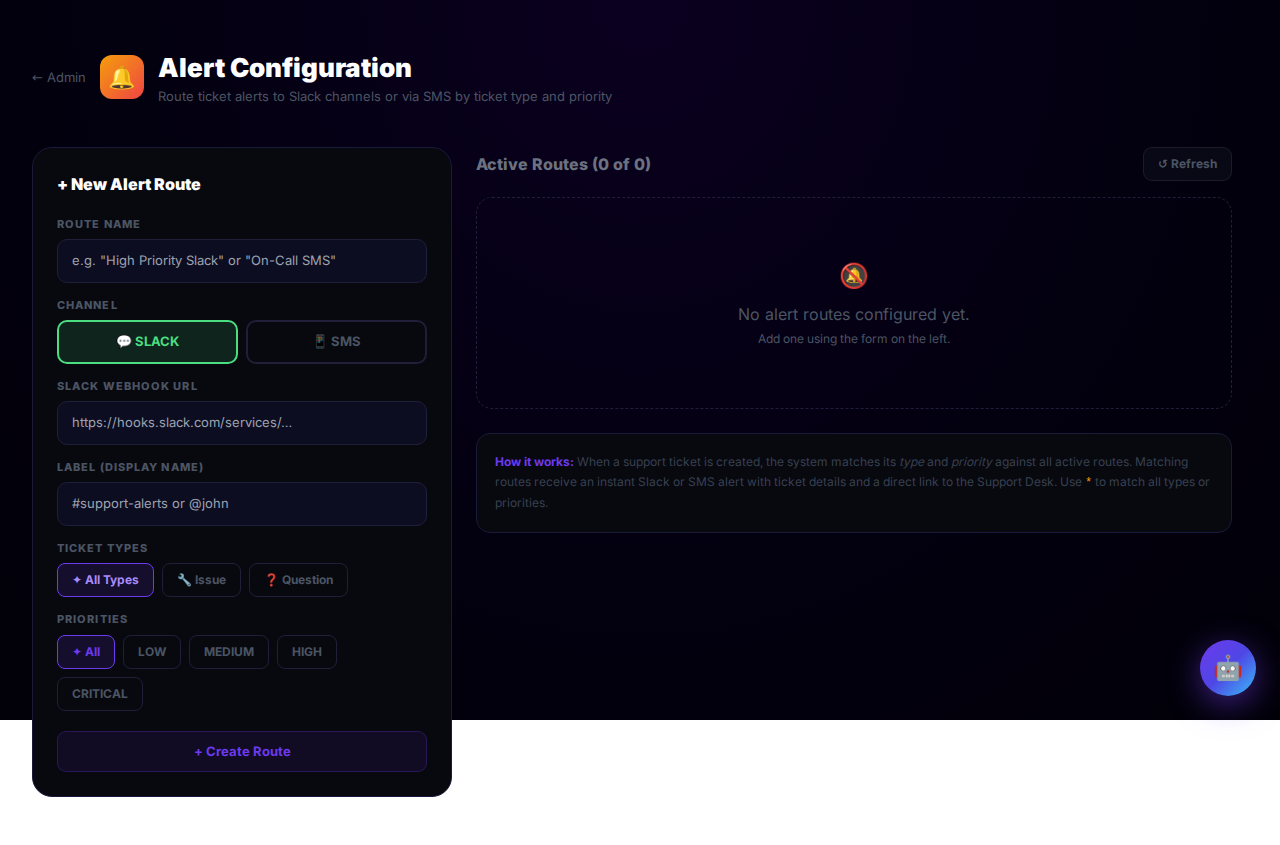Image resolution: width=1280 pixels, height=845 pixels.
Task: Focus the Route Name input field
Action: point(242,261)
